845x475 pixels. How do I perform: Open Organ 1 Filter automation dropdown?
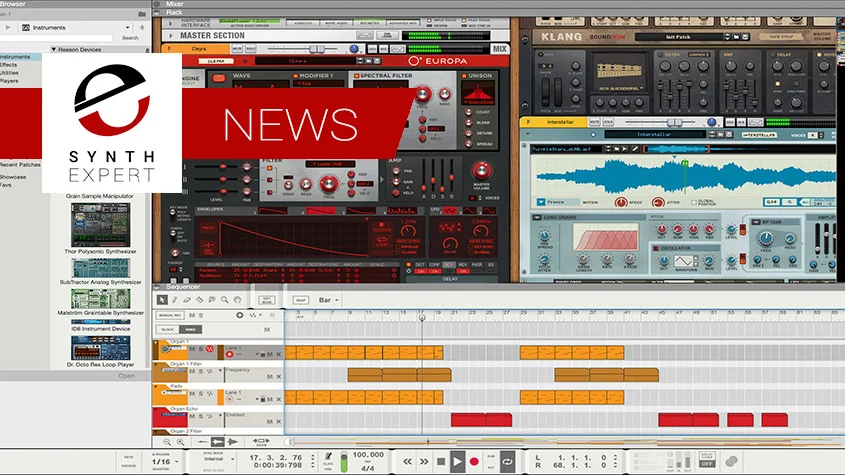click(220, 371)
